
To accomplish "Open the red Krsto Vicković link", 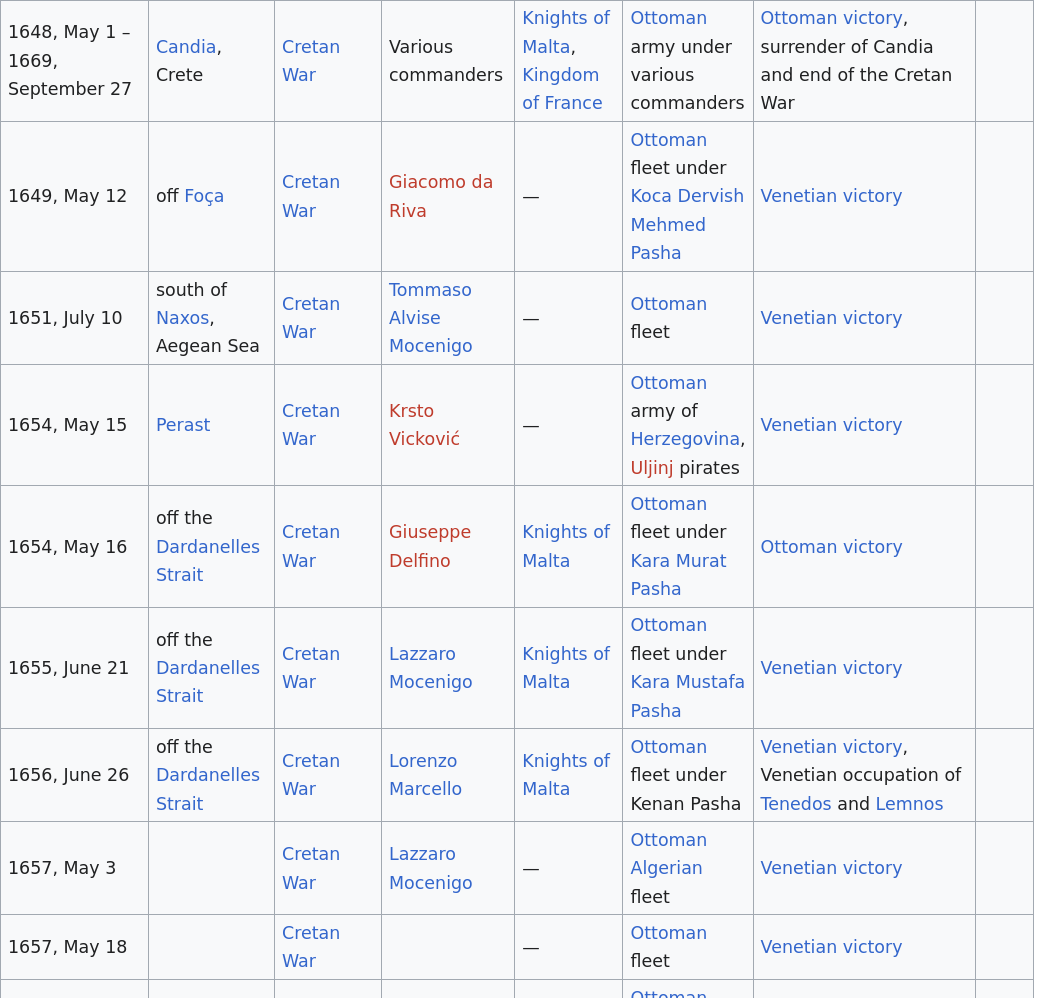I will [424, 425].
